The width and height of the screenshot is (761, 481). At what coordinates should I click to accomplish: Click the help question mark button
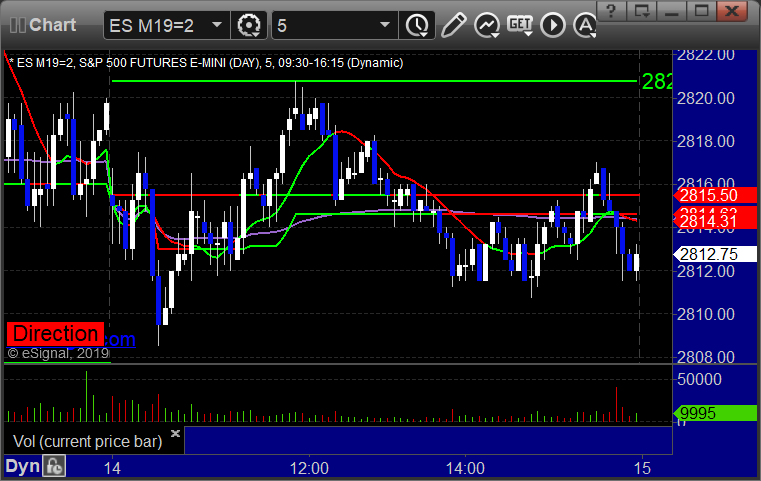point(612,11)
